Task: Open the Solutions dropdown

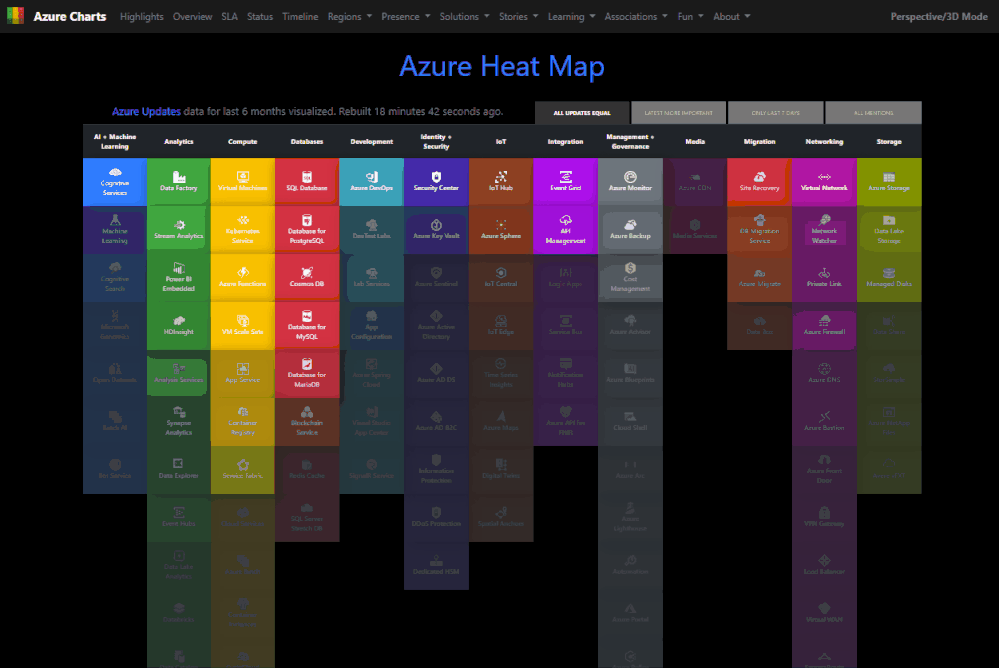Action: coord(464,17)
